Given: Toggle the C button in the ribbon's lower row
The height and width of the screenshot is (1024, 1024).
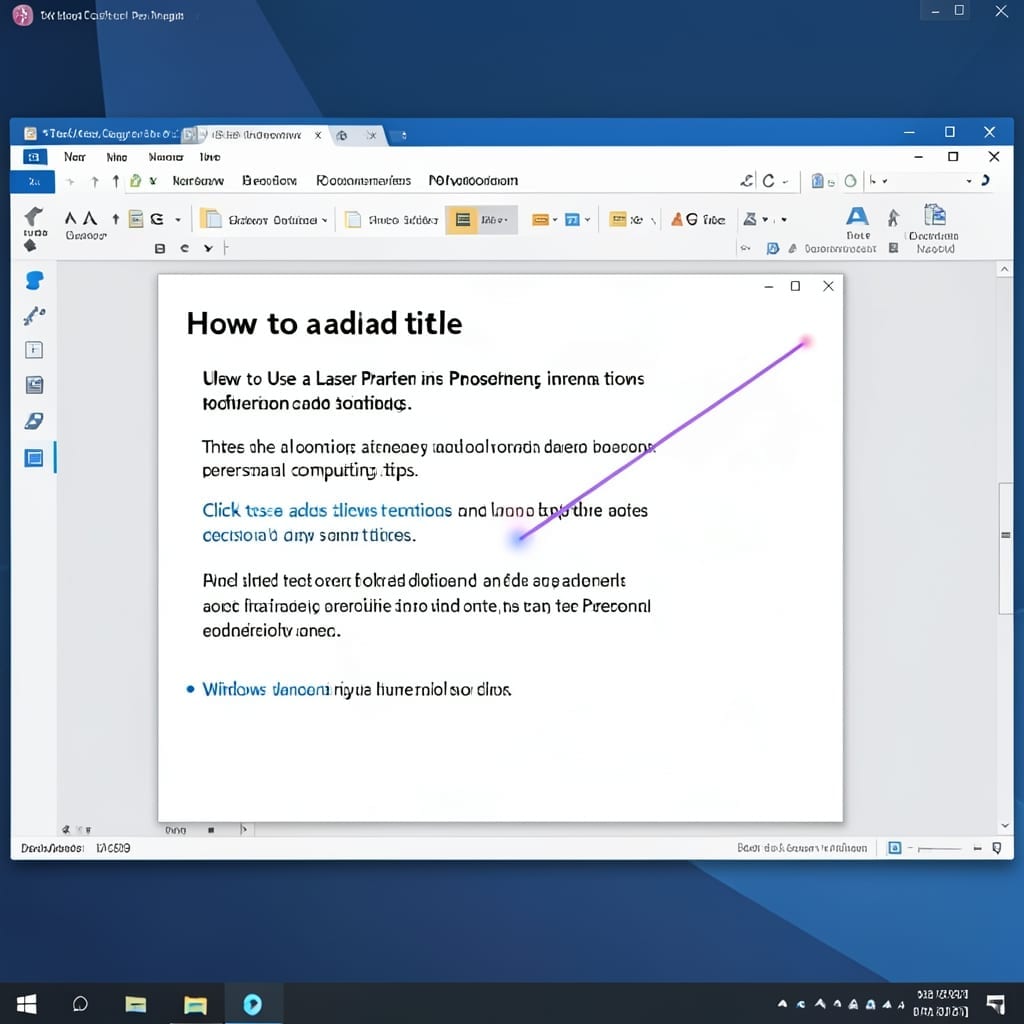Looking at the screenshot, I should tap(185, 248).
